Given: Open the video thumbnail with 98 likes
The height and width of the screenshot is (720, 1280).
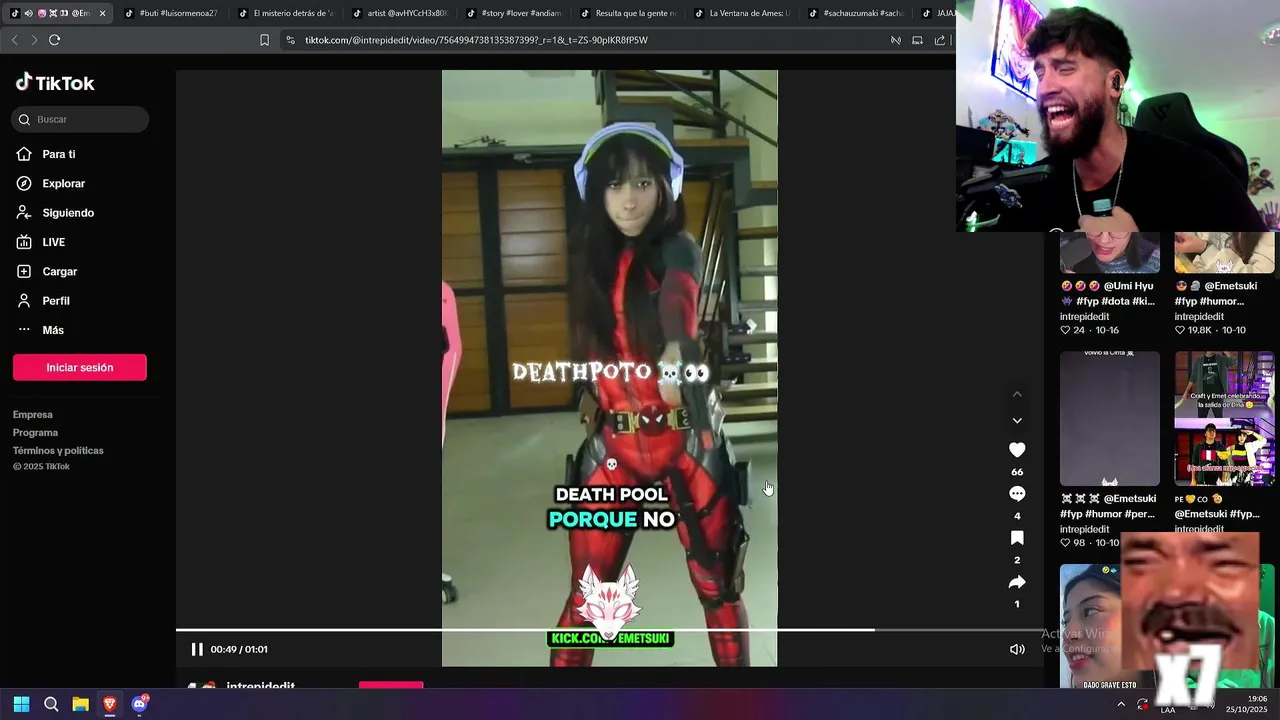Looking at the screenshot, I should (1110, 418).
